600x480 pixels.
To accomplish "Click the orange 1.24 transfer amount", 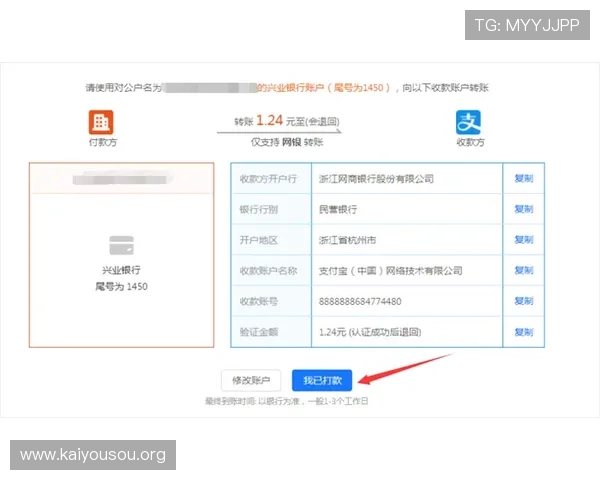I will click(x=269, y=120).
